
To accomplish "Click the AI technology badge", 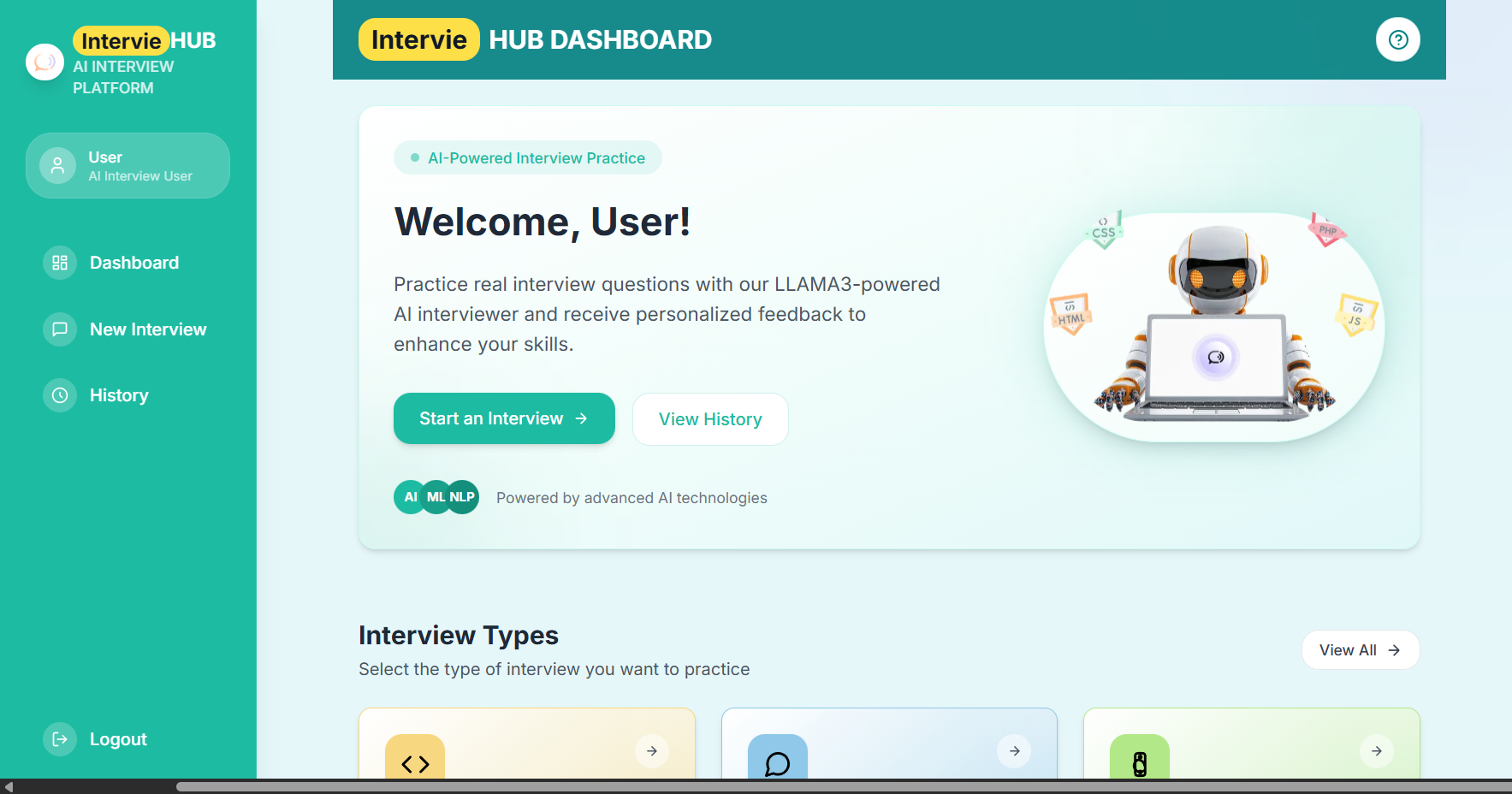I will pyautogui.click(x=410, y=496).
